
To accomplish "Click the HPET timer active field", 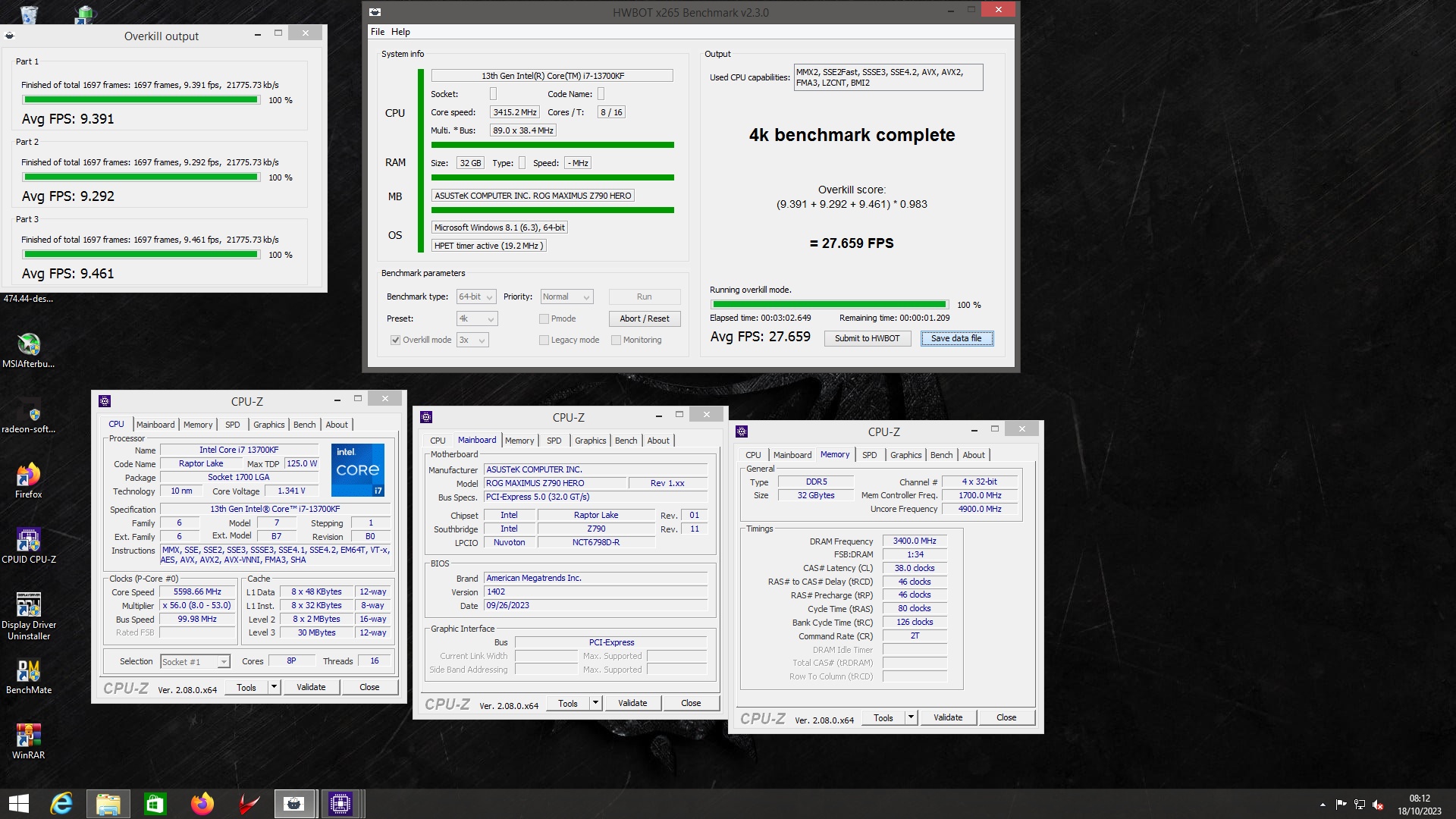I will pos(488,246).
